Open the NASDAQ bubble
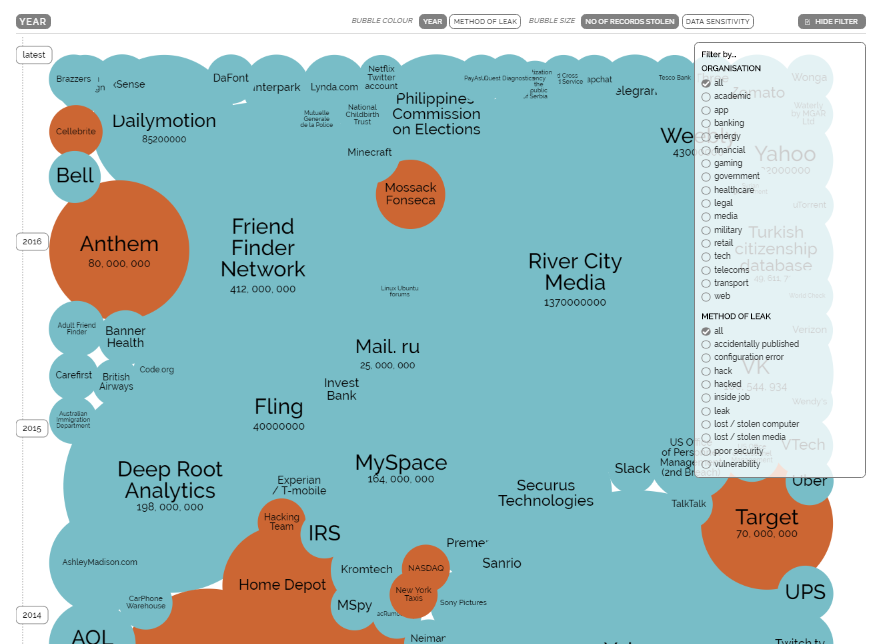 click(x=426, y=568)
